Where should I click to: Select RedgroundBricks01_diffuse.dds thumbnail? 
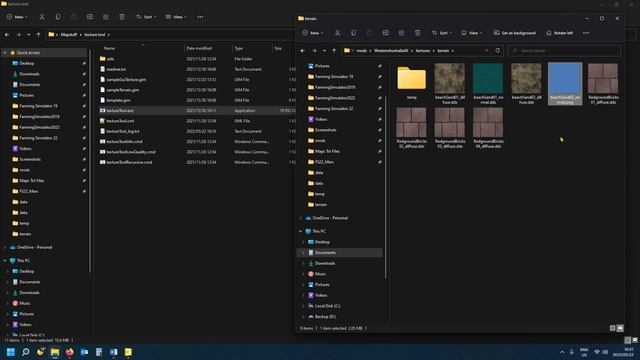pos(603,83)
